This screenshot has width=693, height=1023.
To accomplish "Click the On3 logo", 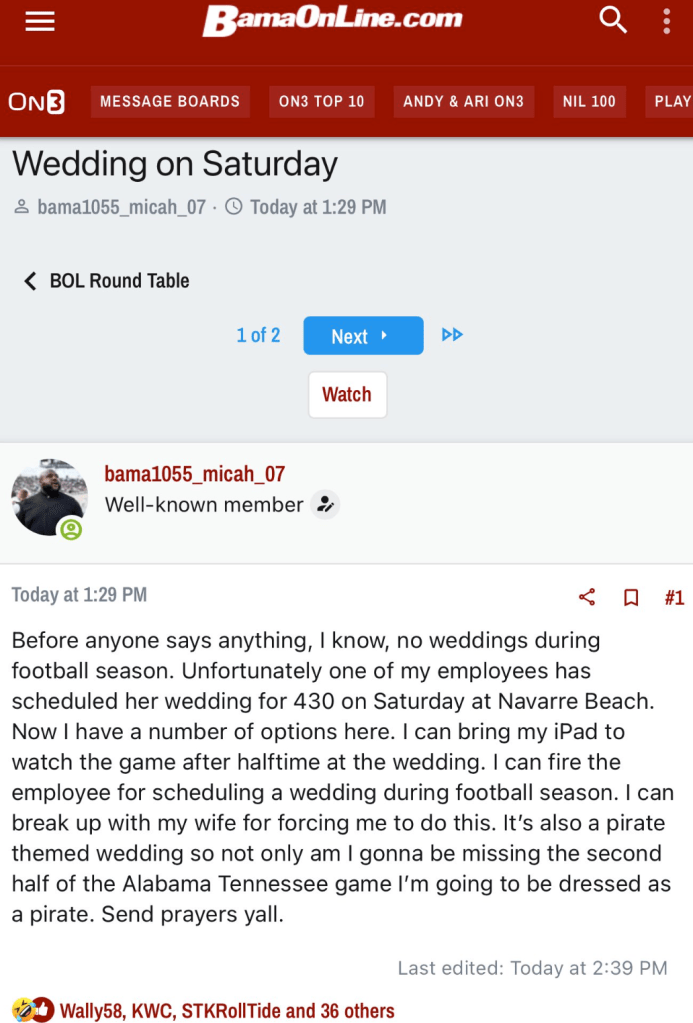I will pos(36,101).
